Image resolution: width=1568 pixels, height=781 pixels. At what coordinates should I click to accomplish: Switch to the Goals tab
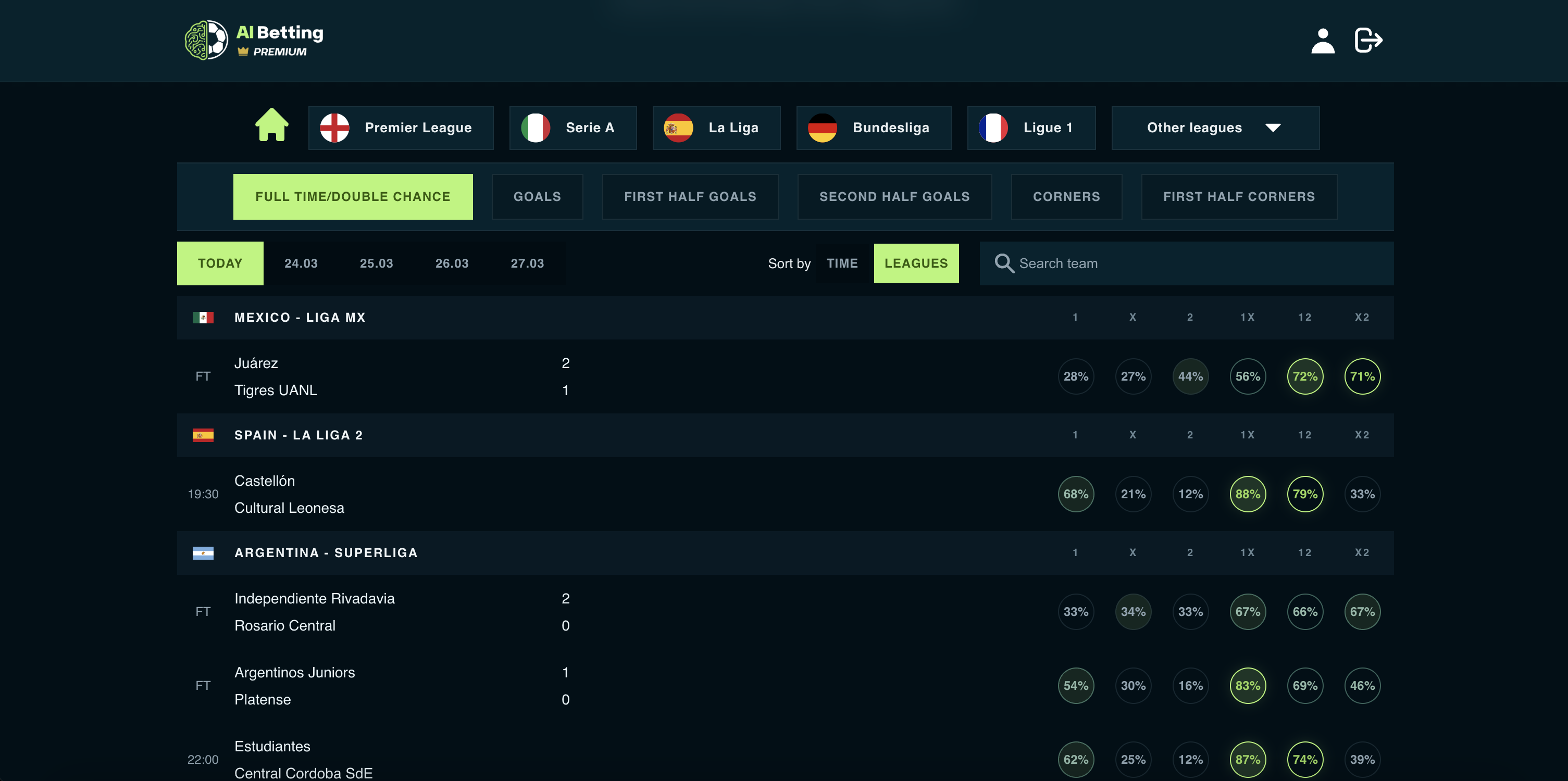pos(537,196)
